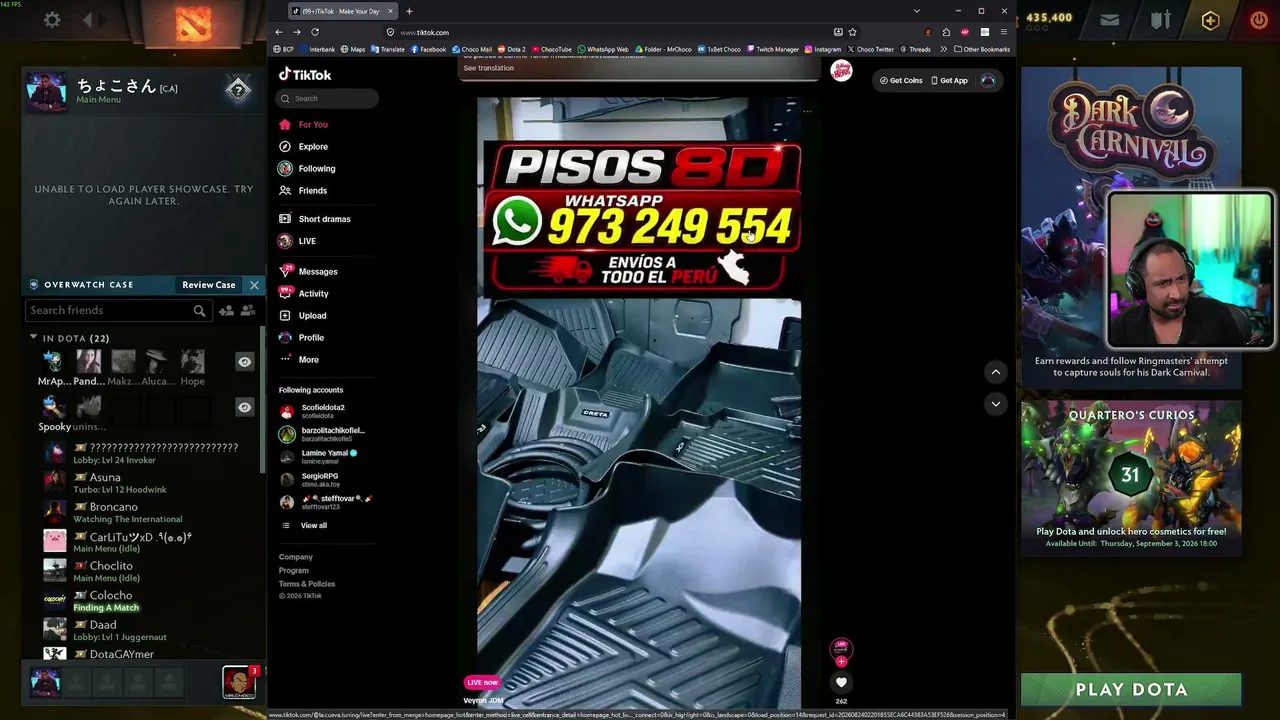
Task: Open TikTok LIVE section
Action: (x=297, y=241)
